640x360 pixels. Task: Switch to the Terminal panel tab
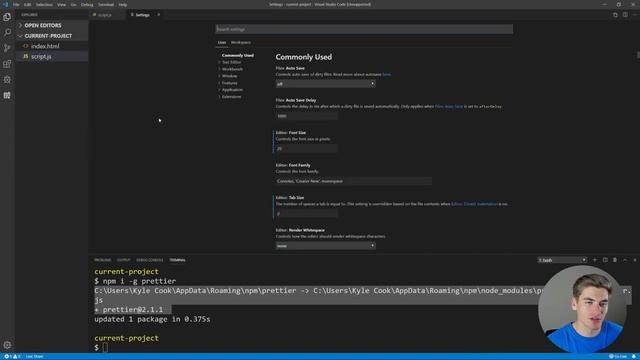tap(177, 260)
